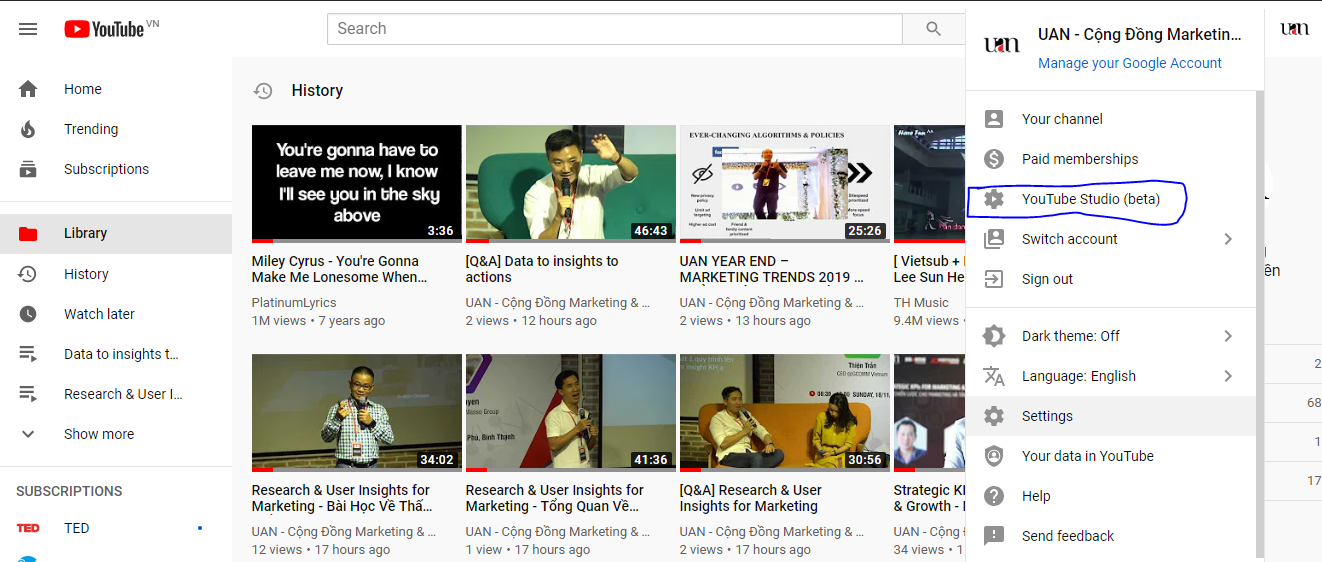Click the Dark theme icon
Screen dimensions: 1322x562
994,336
